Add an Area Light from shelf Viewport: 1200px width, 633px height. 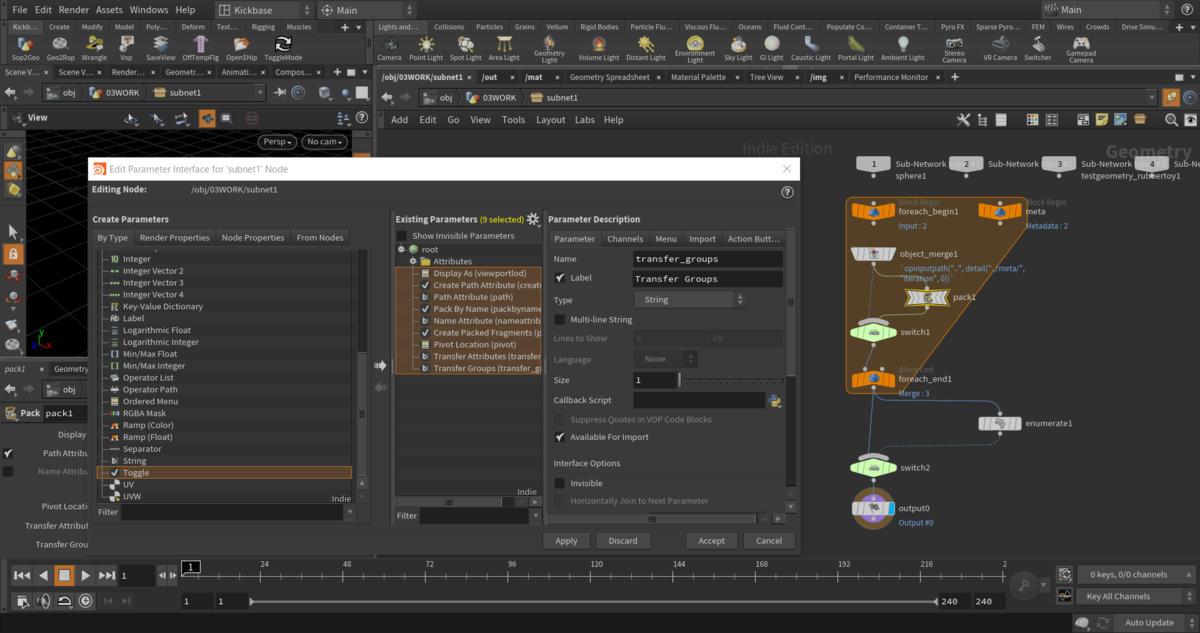pyautogui.click(x=504, y=47)
